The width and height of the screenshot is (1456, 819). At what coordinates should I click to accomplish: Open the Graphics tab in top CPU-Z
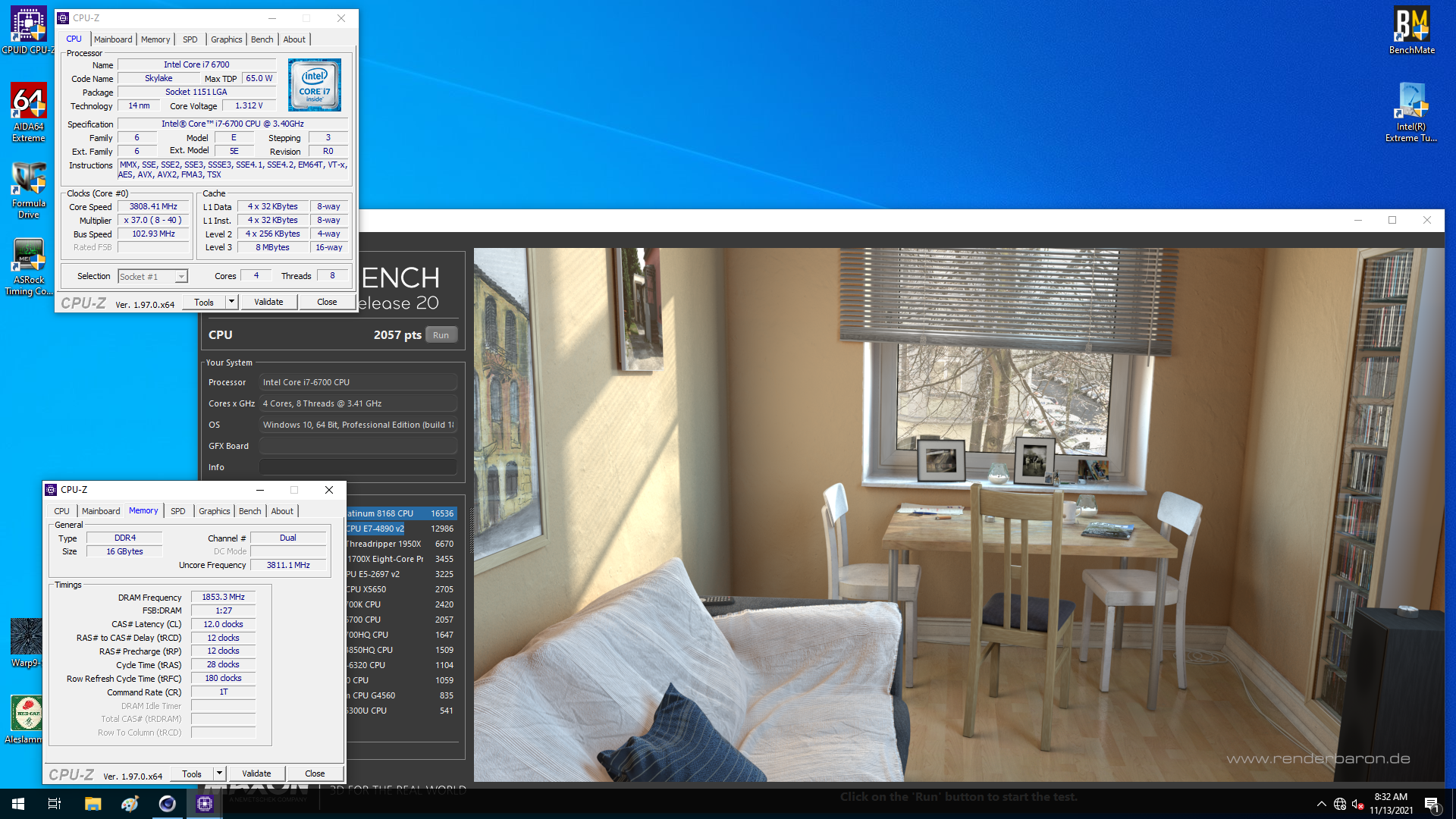point(227,39)
